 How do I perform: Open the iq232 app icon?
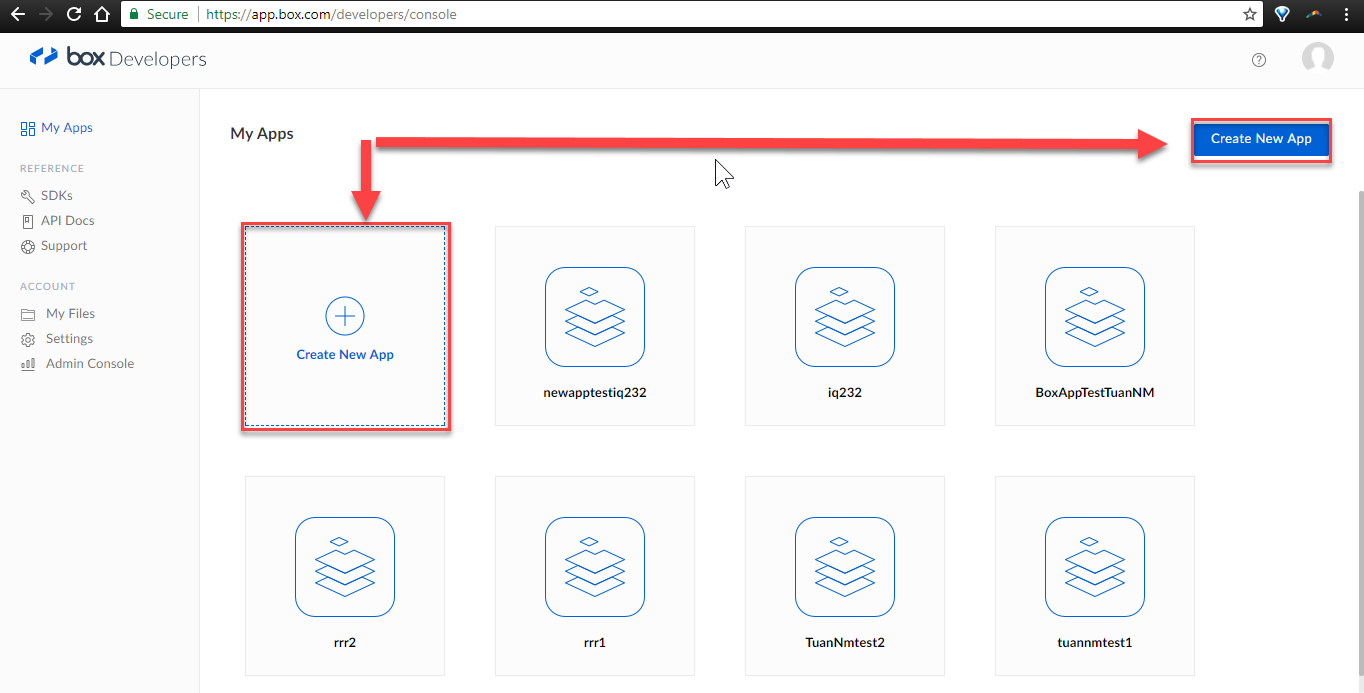click(x=845, y=317)
